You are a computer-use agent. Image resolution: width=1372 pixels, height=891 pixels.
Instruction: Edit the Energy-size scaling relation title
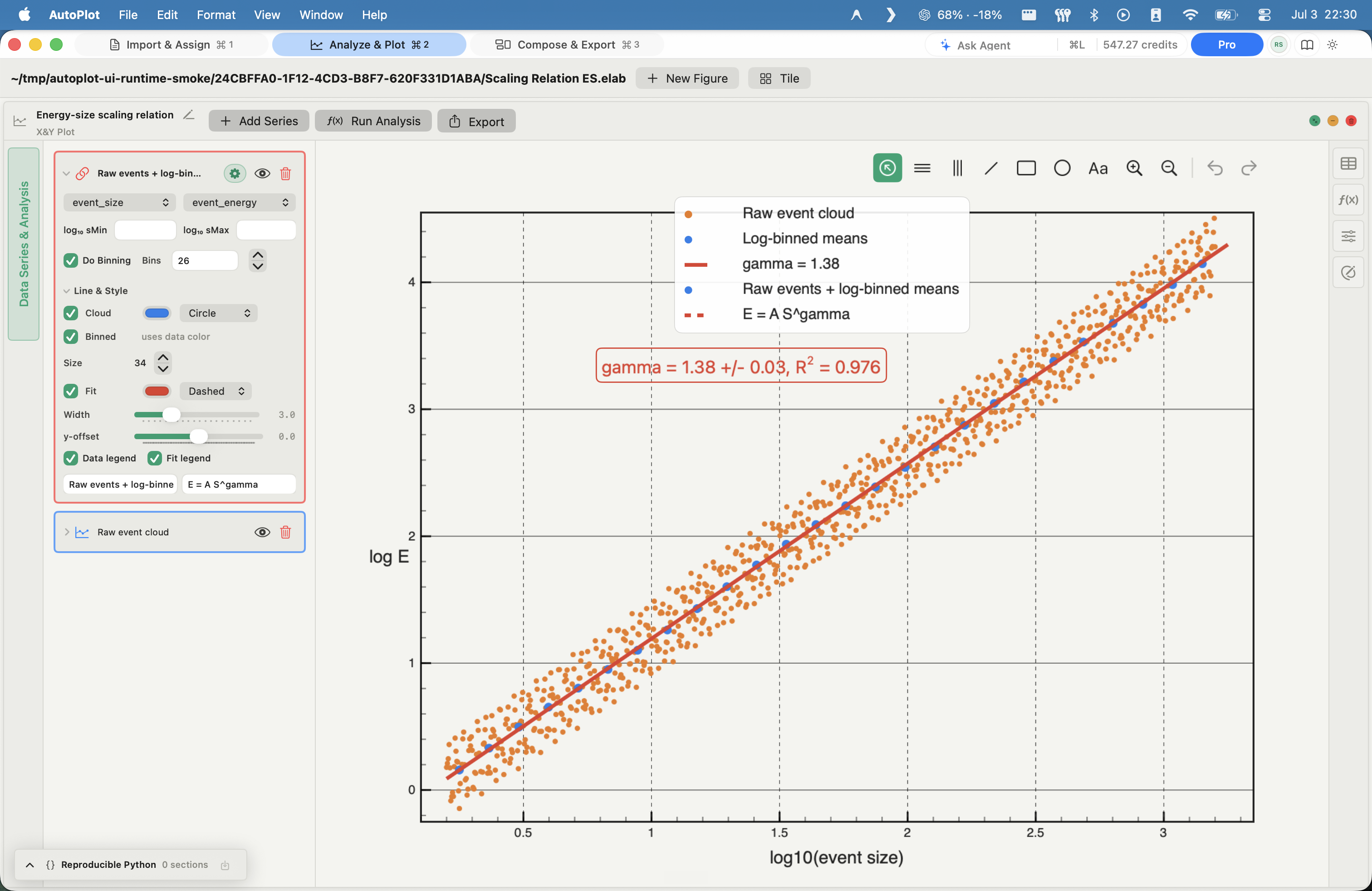[188, 115]
